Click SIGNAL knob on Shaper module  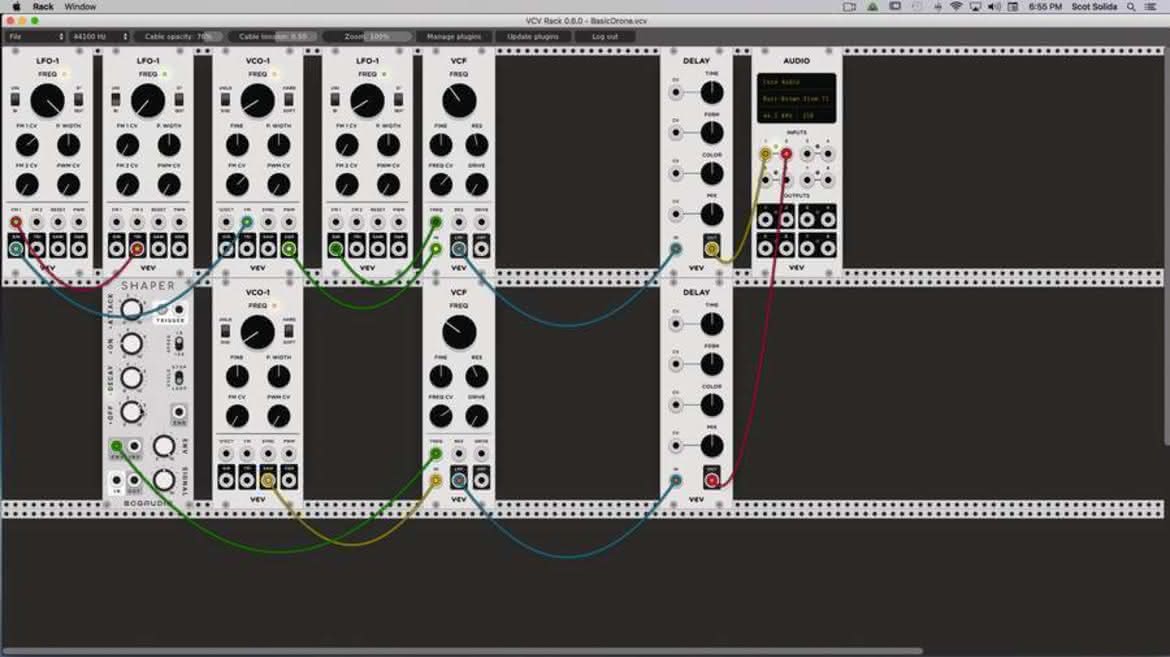[163, 479]
